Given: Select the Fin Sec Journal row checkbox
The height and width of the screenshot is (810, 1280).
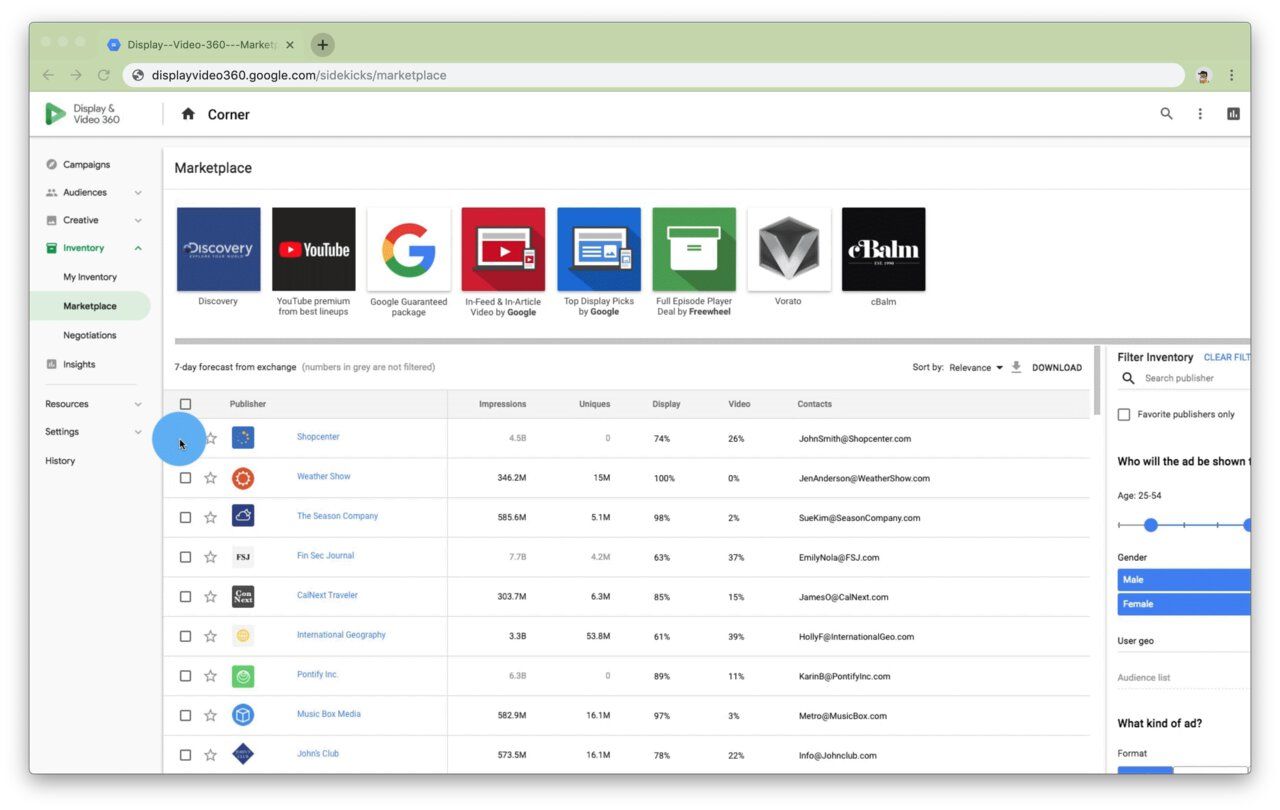Looking at the screenshot, I should tap(185, 557).
